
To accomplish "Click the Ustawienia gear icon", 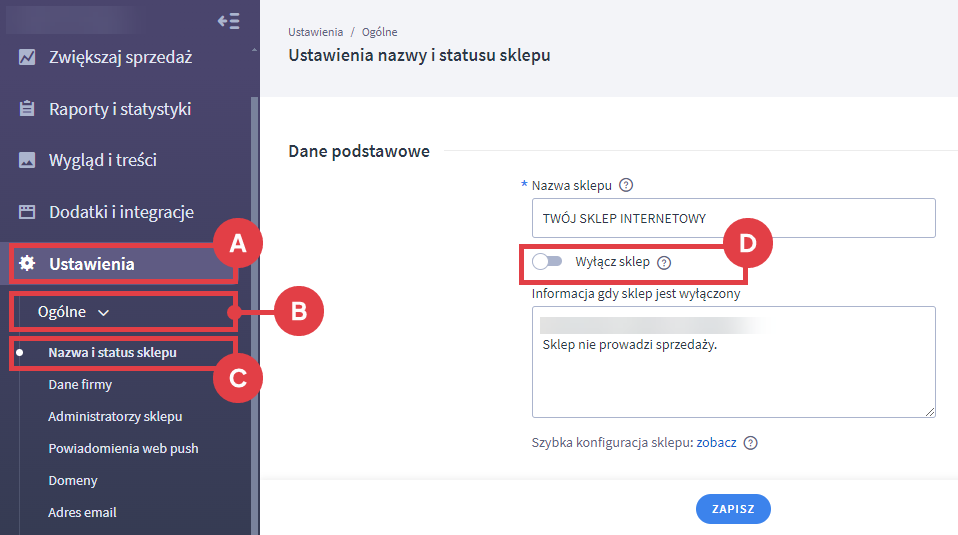I will (28, 264).
